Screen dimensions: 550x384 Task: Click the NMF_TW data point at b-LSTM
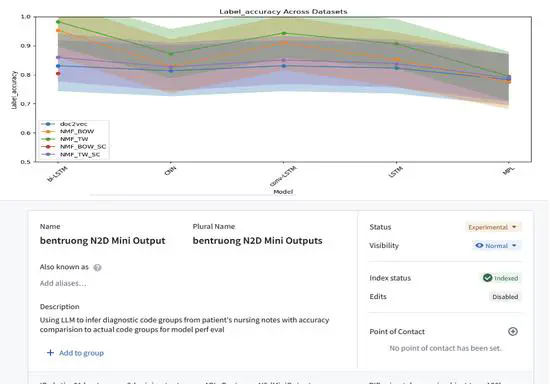click(x=58, y=22)
